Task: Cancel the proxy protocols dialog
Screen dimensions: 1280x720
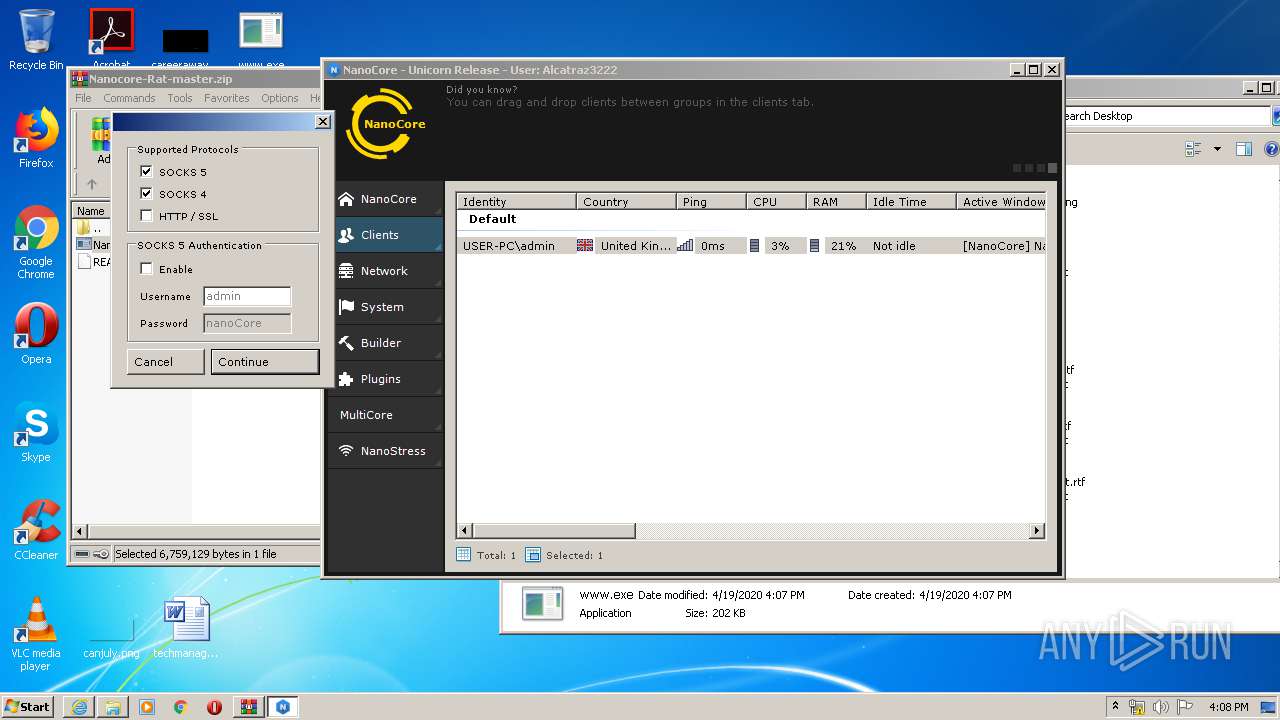Action: click(166, 362)
